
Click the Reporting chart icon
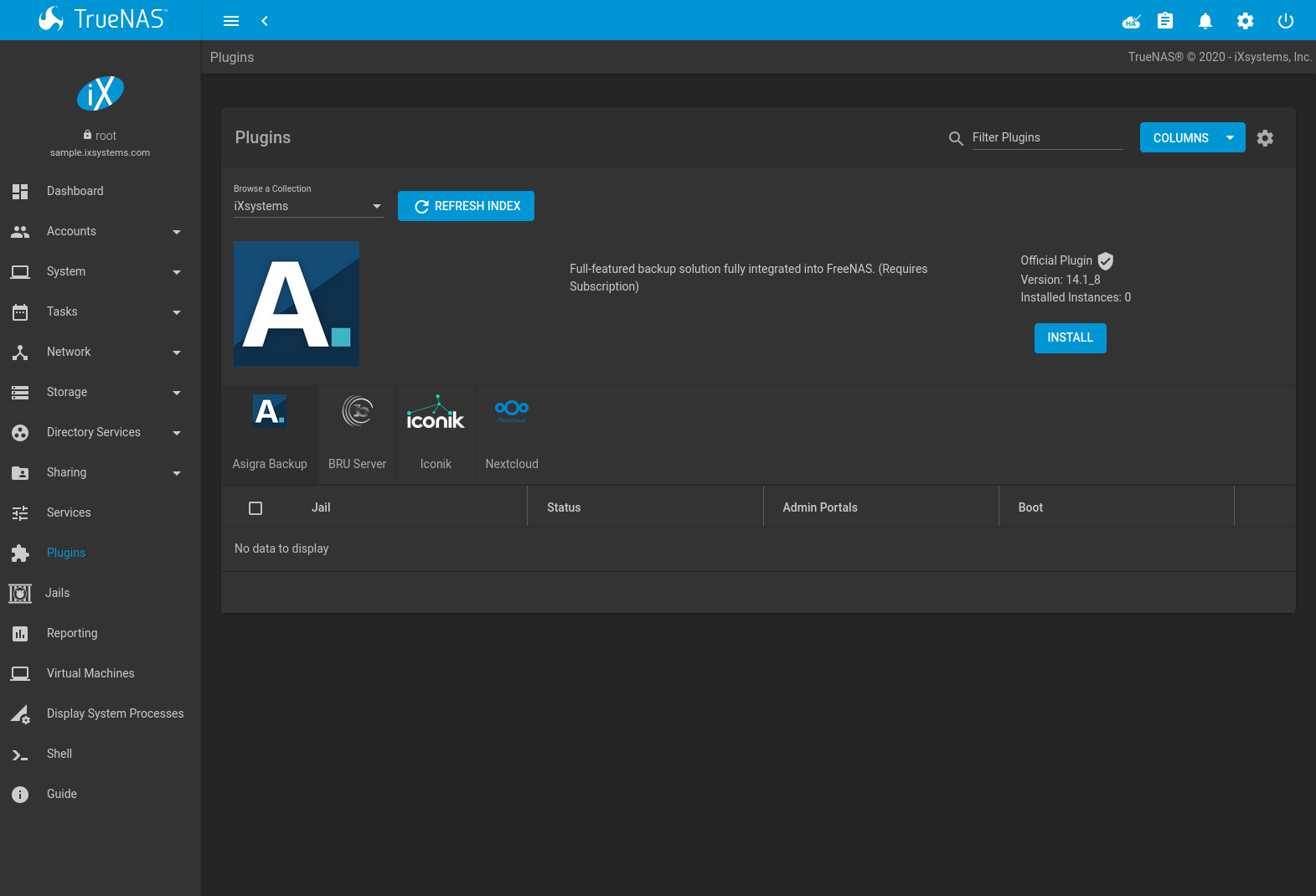pyautogui.click(x=20, y=633)
